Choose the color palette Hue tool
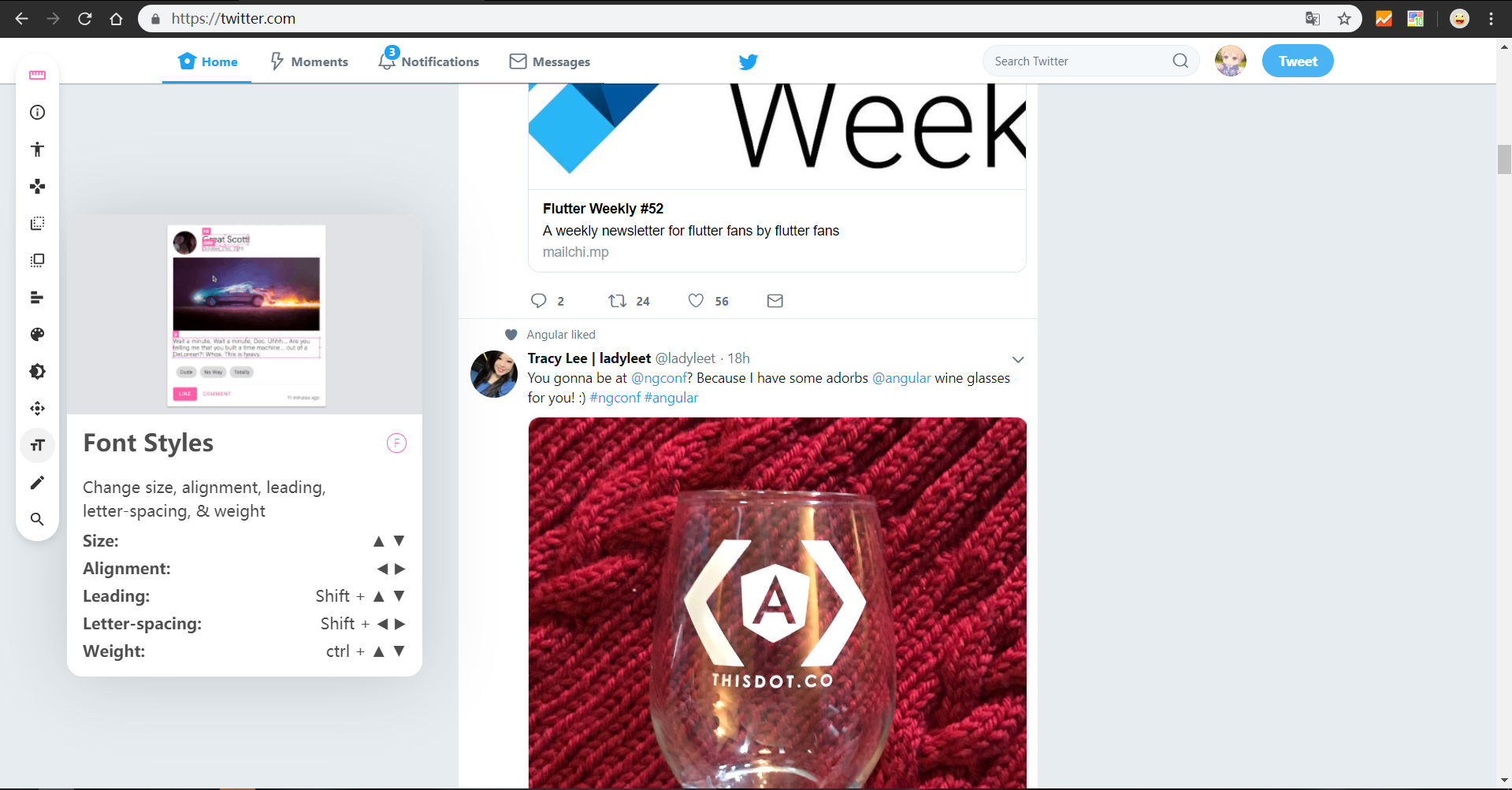 (x=37, y=334)
